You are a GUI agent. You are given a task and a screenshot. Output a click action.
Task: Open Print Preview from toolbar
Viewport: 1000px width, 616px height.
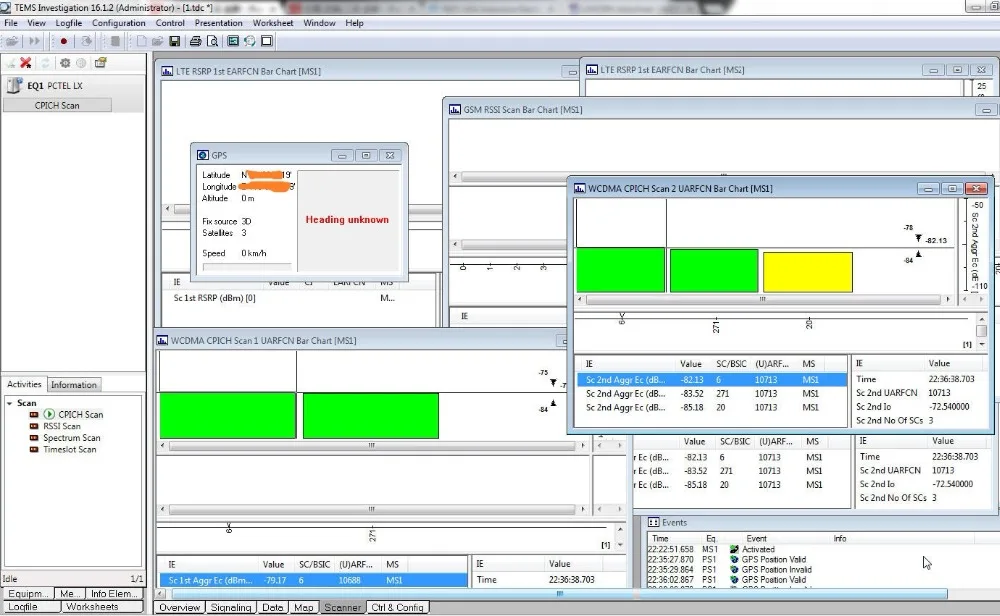211,41
